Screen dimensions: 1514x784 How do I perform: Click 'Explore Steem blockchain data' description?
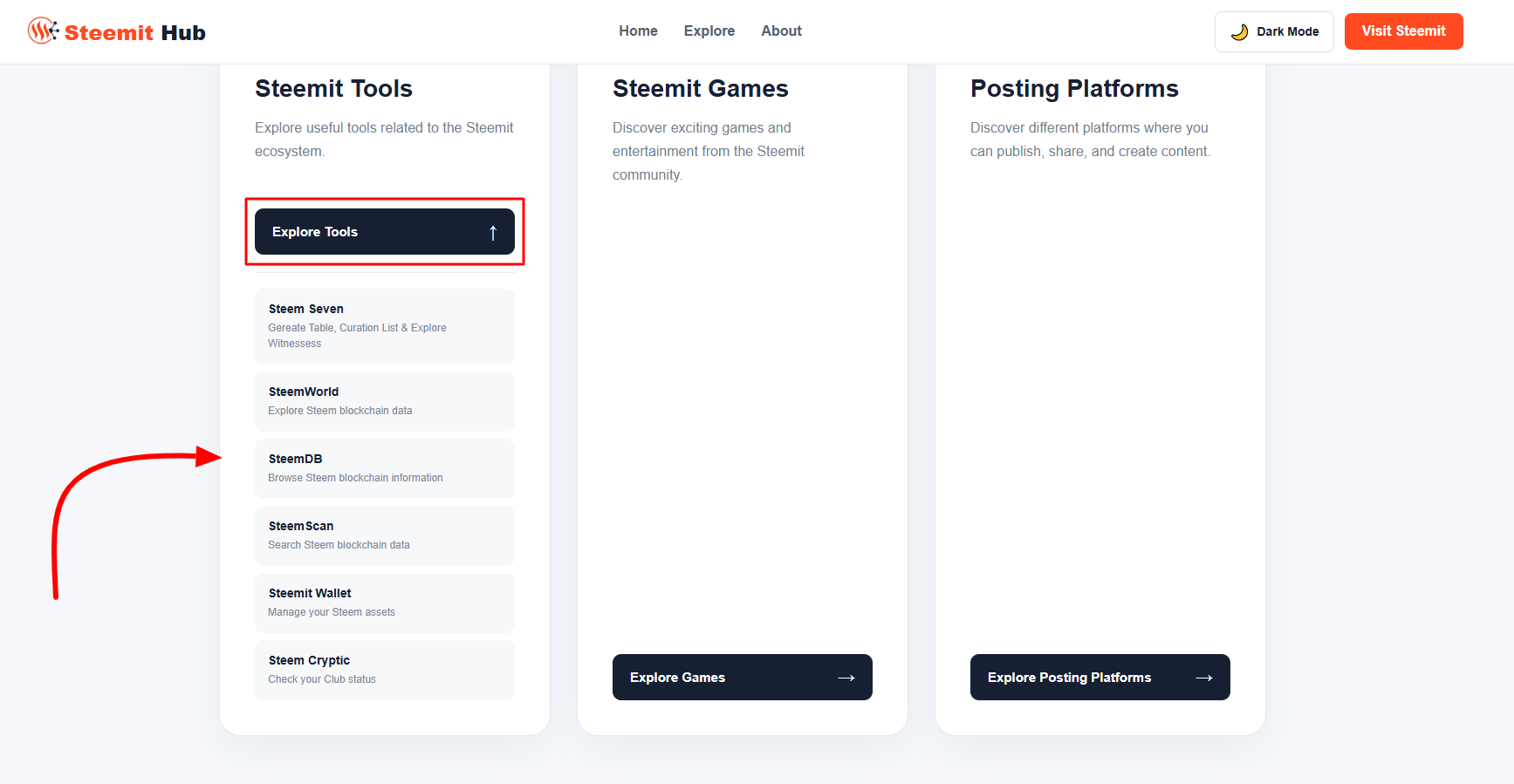[x=340, y=411]
